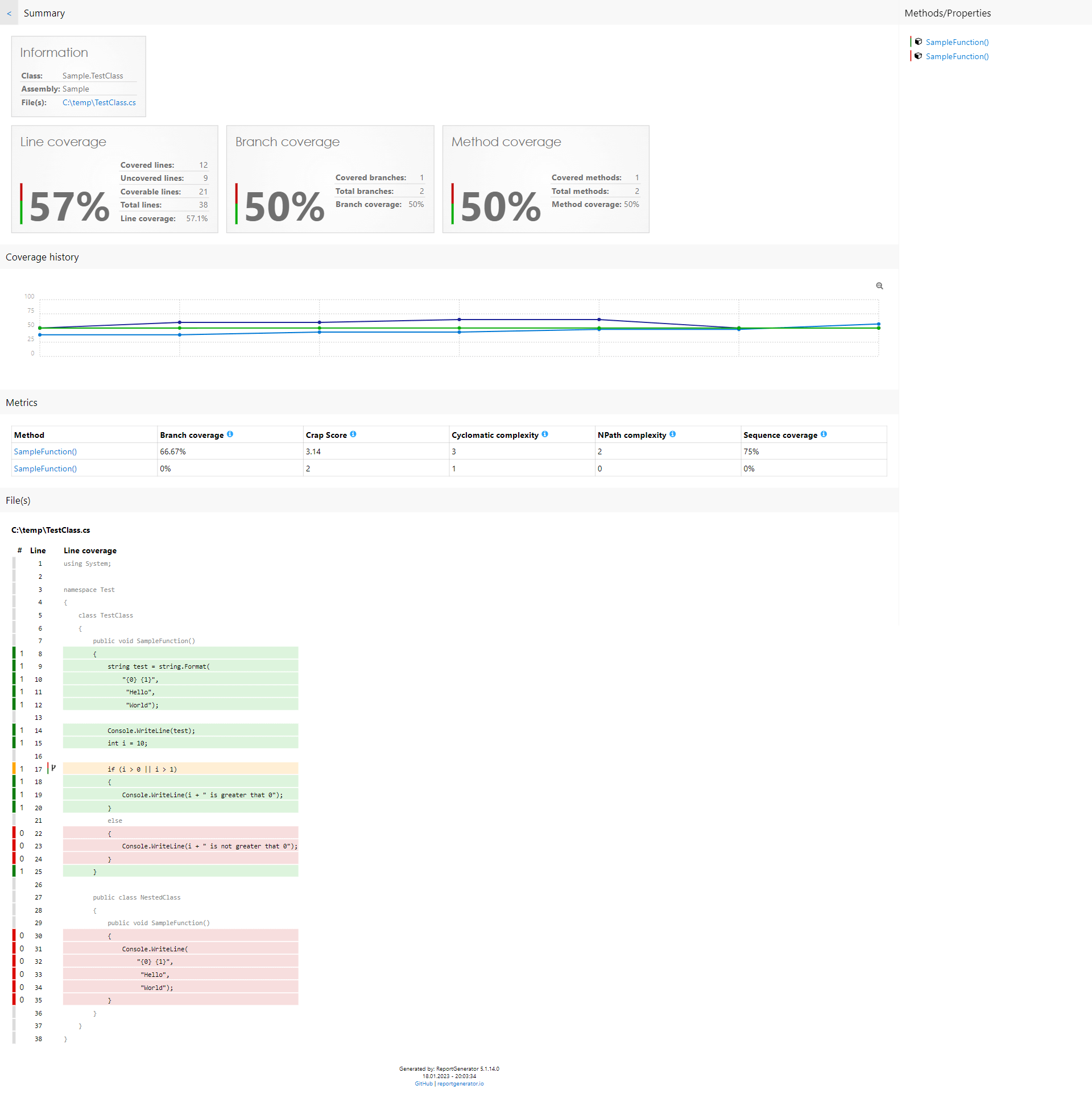The image size is (1092, 1098).
Task: Click the Crap Score info icon
Action: pyautogui.click(x=358, y=435)
